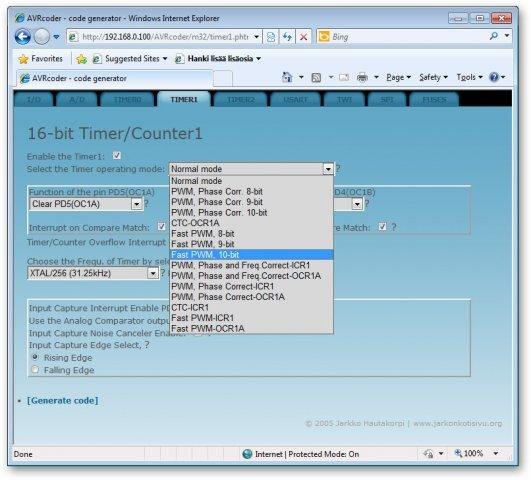Open the Home button dropdown arrow
This screenshot has width=531, height=480.
(301, 78)
